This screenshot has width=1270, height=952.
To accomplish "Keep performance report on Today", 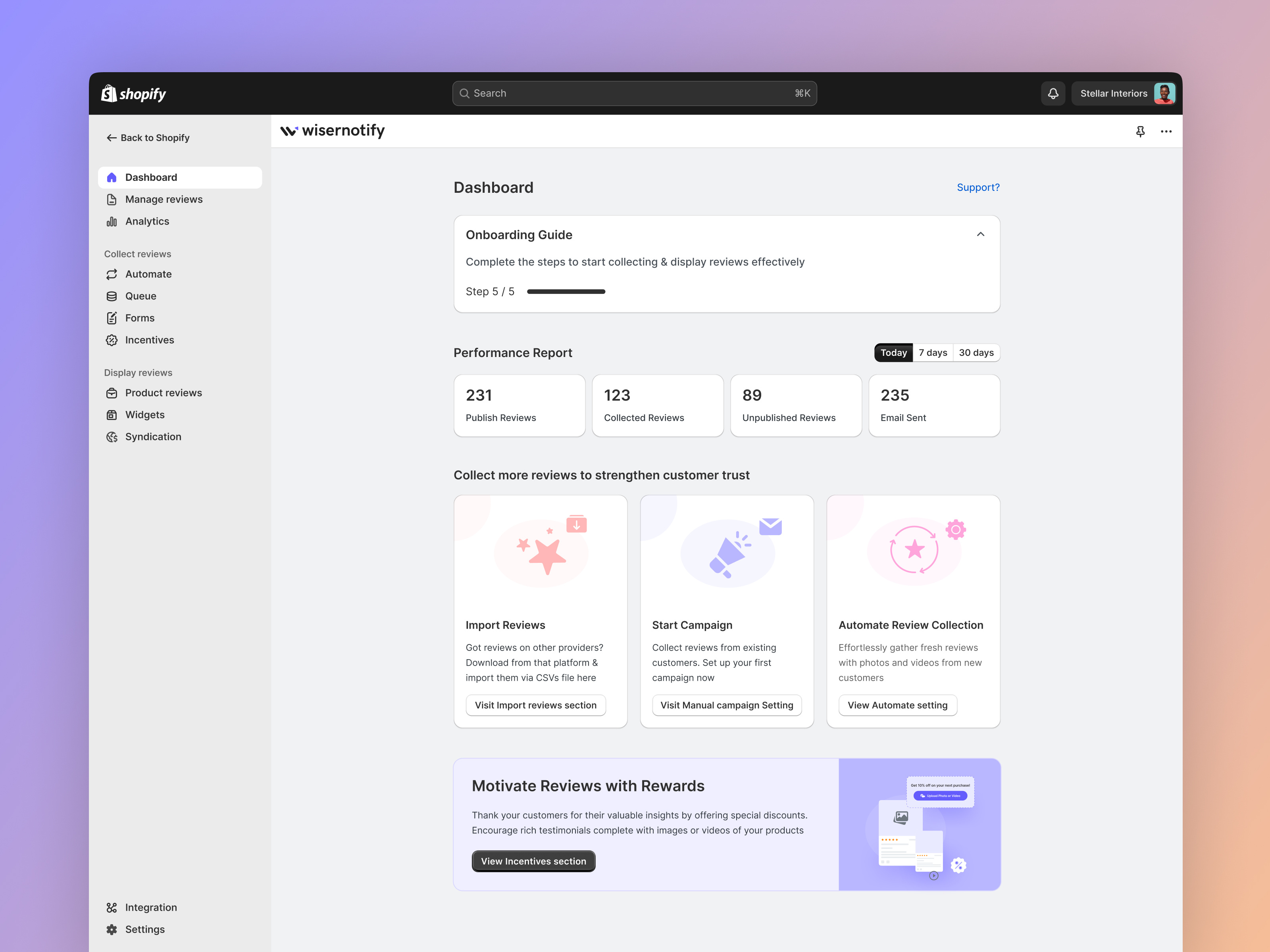I will click(x=893, y=352).
